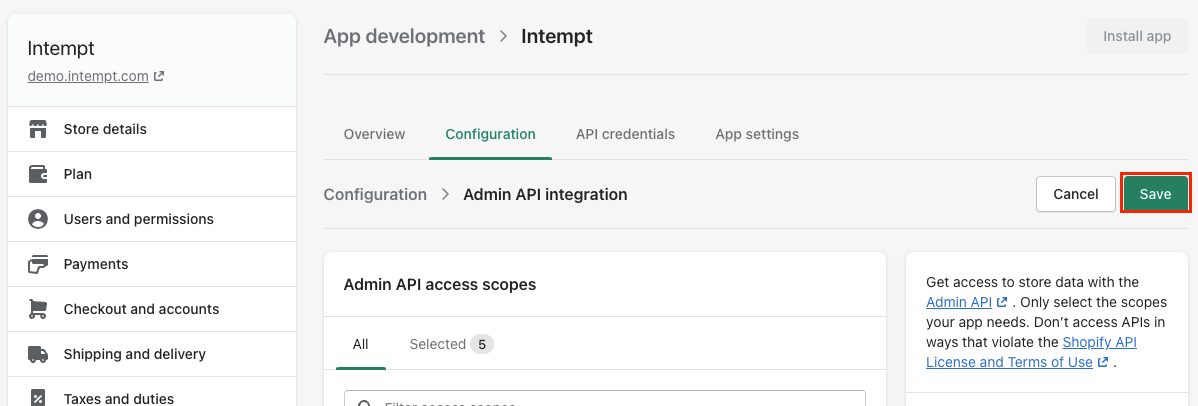Click external link icon after Terms of Use
Viewport: 1198px width, 406px height.
tap(1102, 362)
